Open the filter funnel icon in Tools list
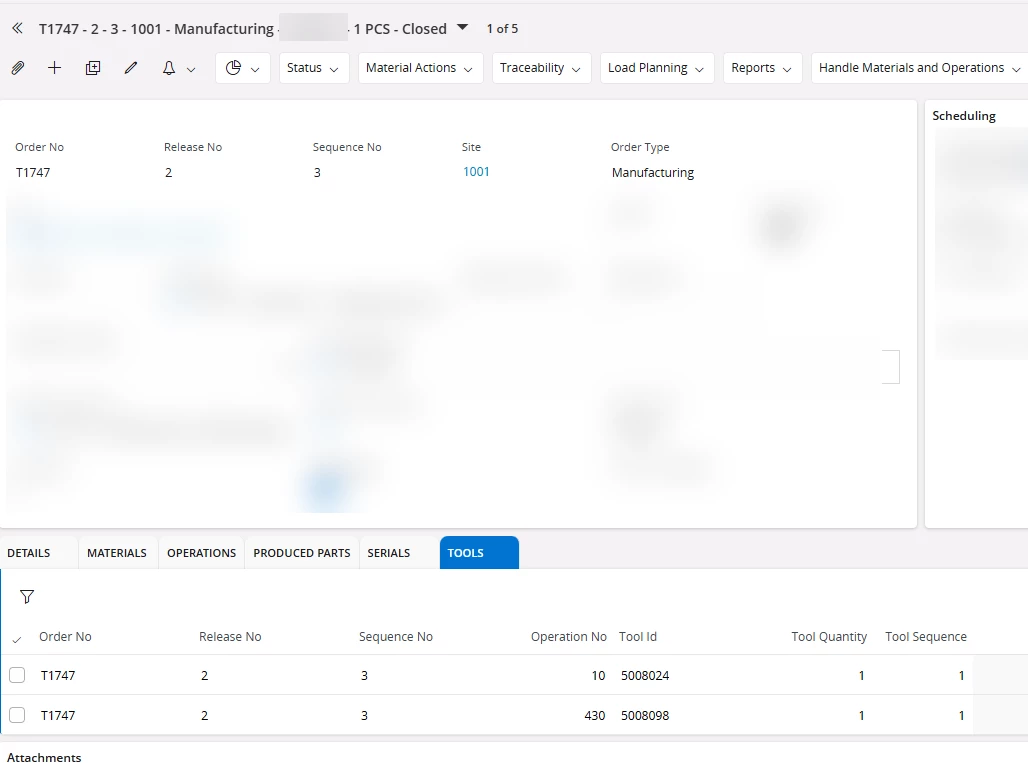This screenshot has height=763, width=1028. coord(27,597)
